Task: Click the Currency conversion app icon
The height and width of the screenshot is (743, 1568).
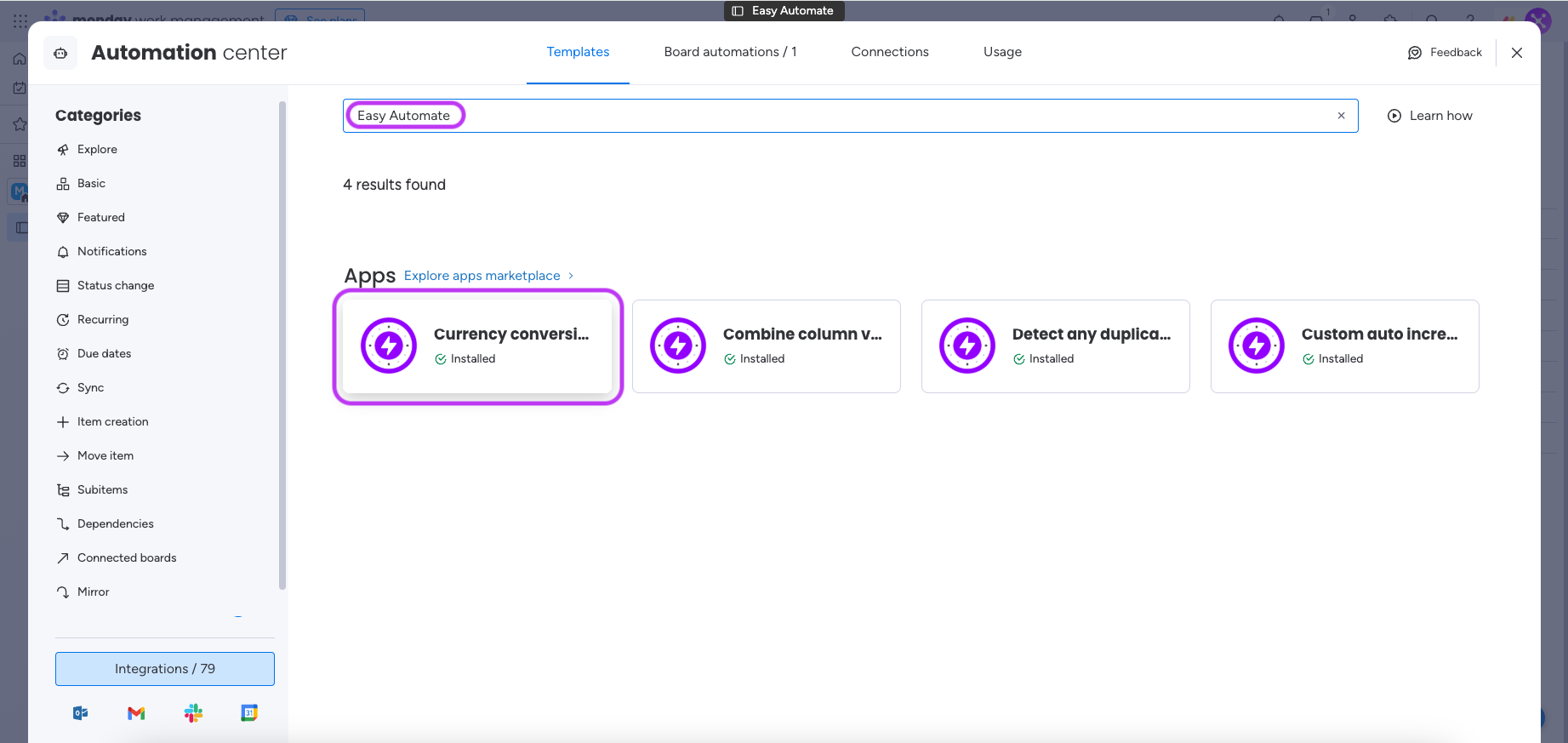Action: pos(389,346)
